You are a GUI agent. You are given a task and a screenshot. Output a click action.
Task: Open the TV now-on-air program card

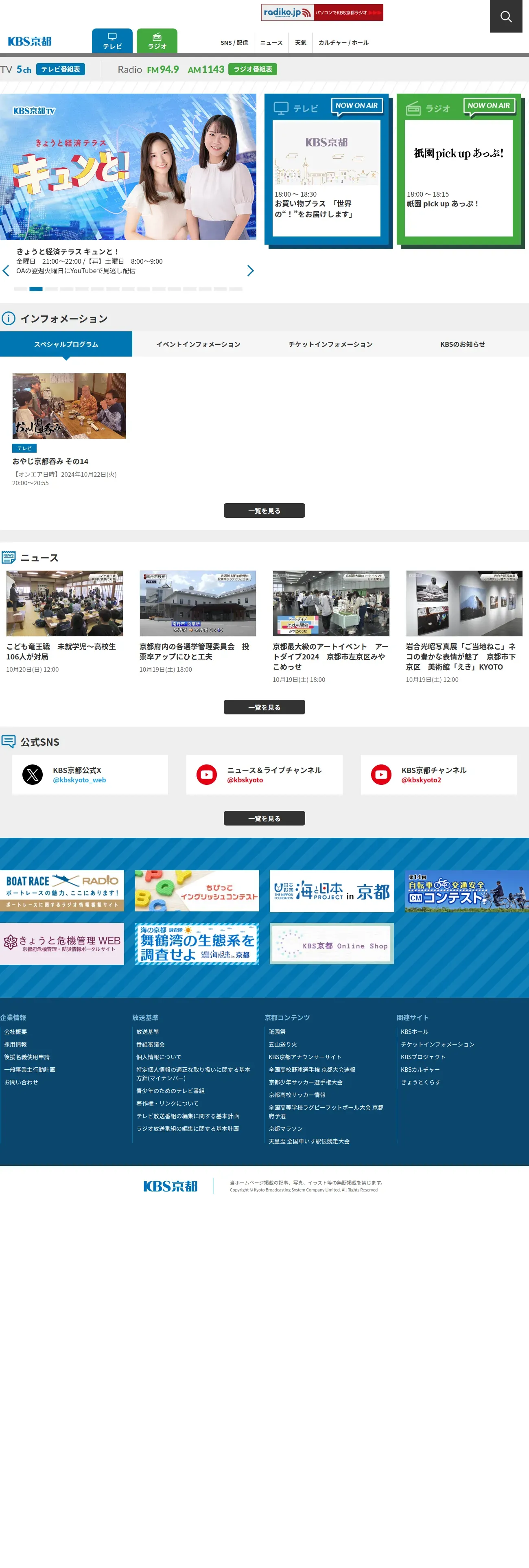click(x=326, y=178)
